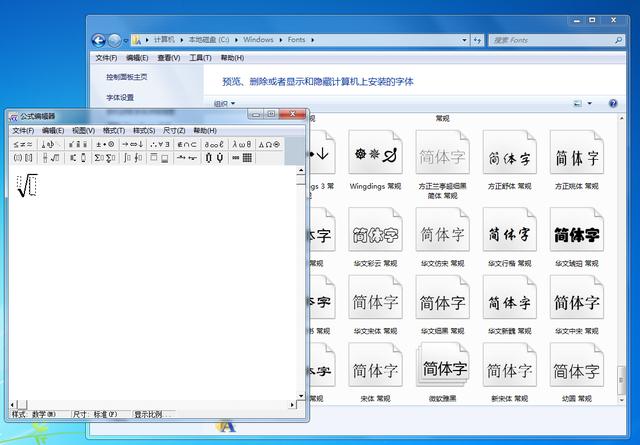
Task: Open relational symbols palette in the equation editor
Action: pos(23,145)
